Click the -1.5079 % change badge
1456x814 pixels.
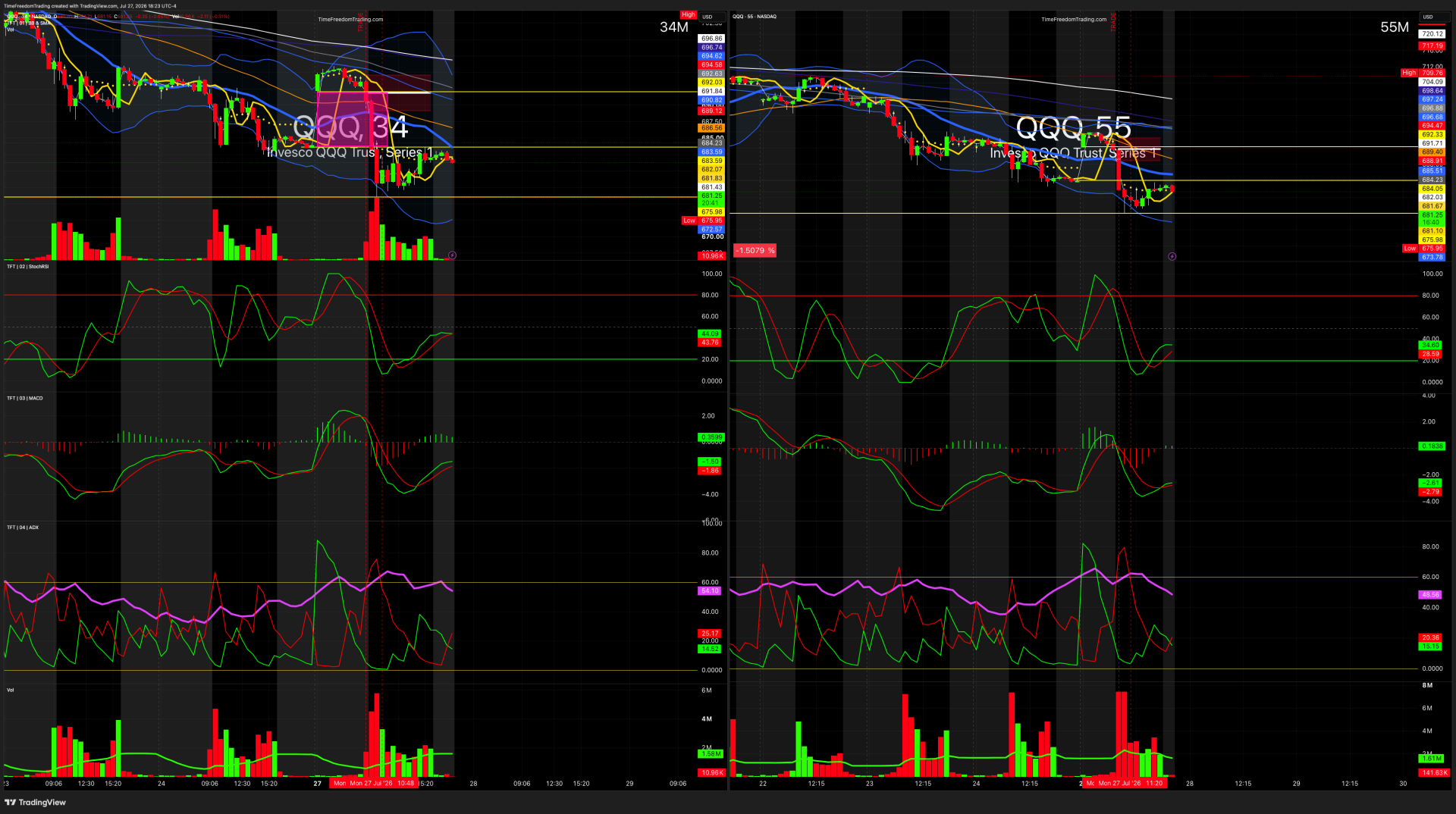click(755, 250)
